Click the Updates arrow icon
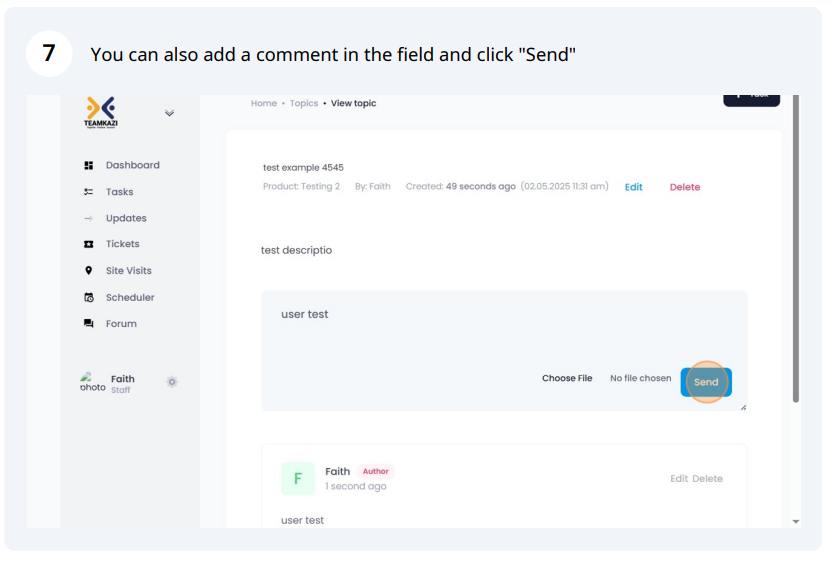Image resolution: width=832 pixels, height=569 pixels. [x=89, y=218]
